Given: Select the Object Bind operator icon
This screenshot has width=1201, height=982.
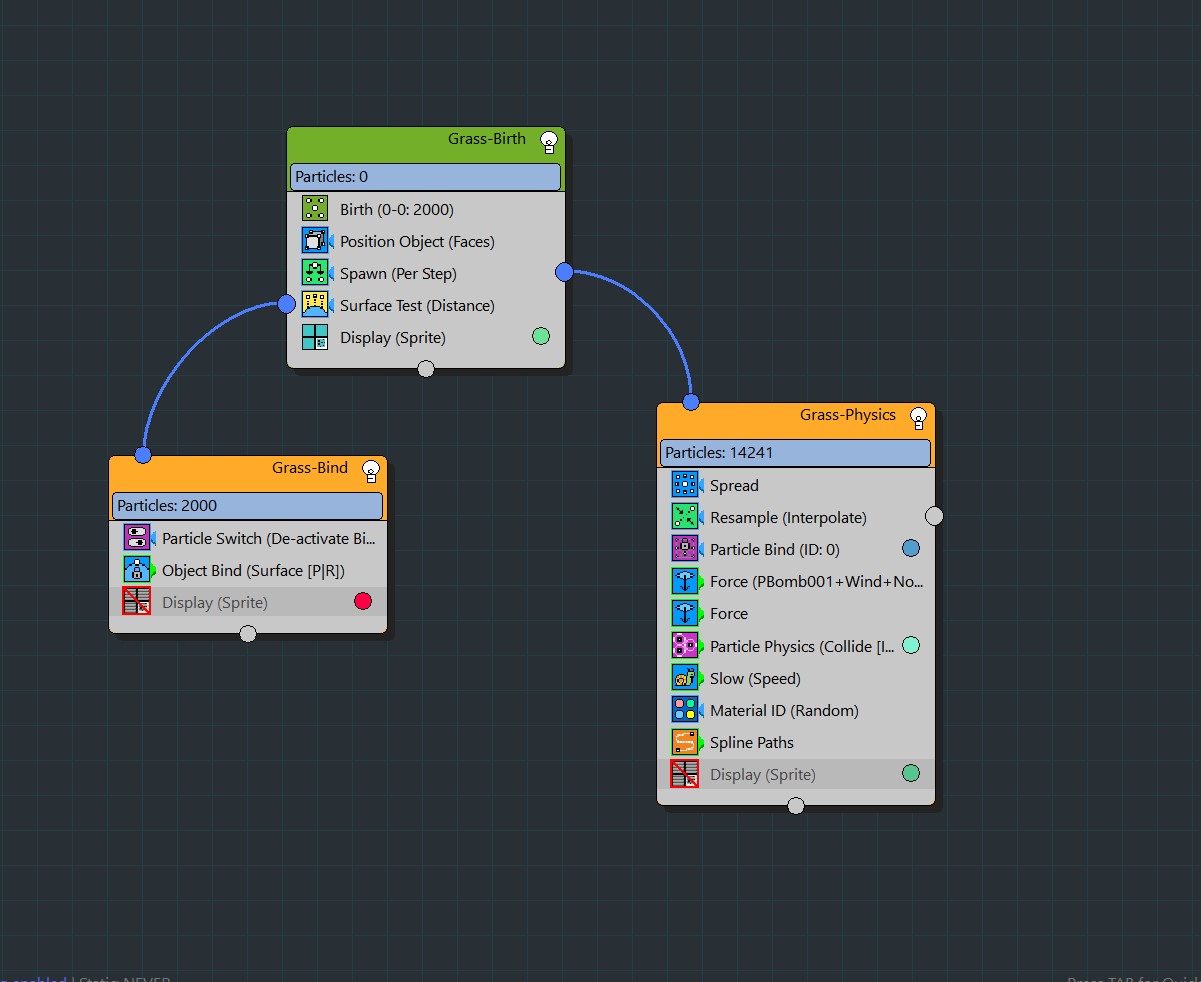Looking at the screenshot, I should click(137, 570).
